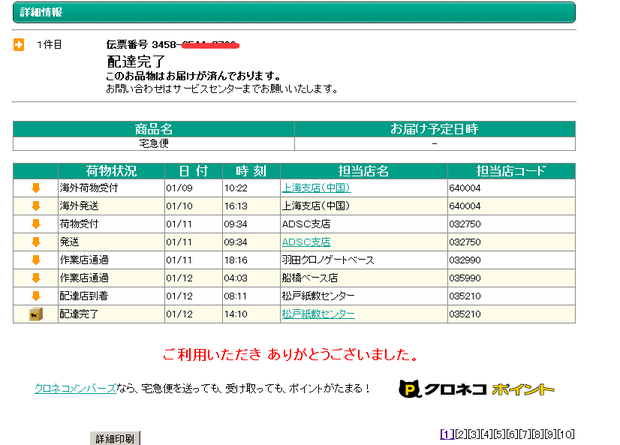Click the orange arrow in the 発送 row
620x445 pixels.
point(35,241)
